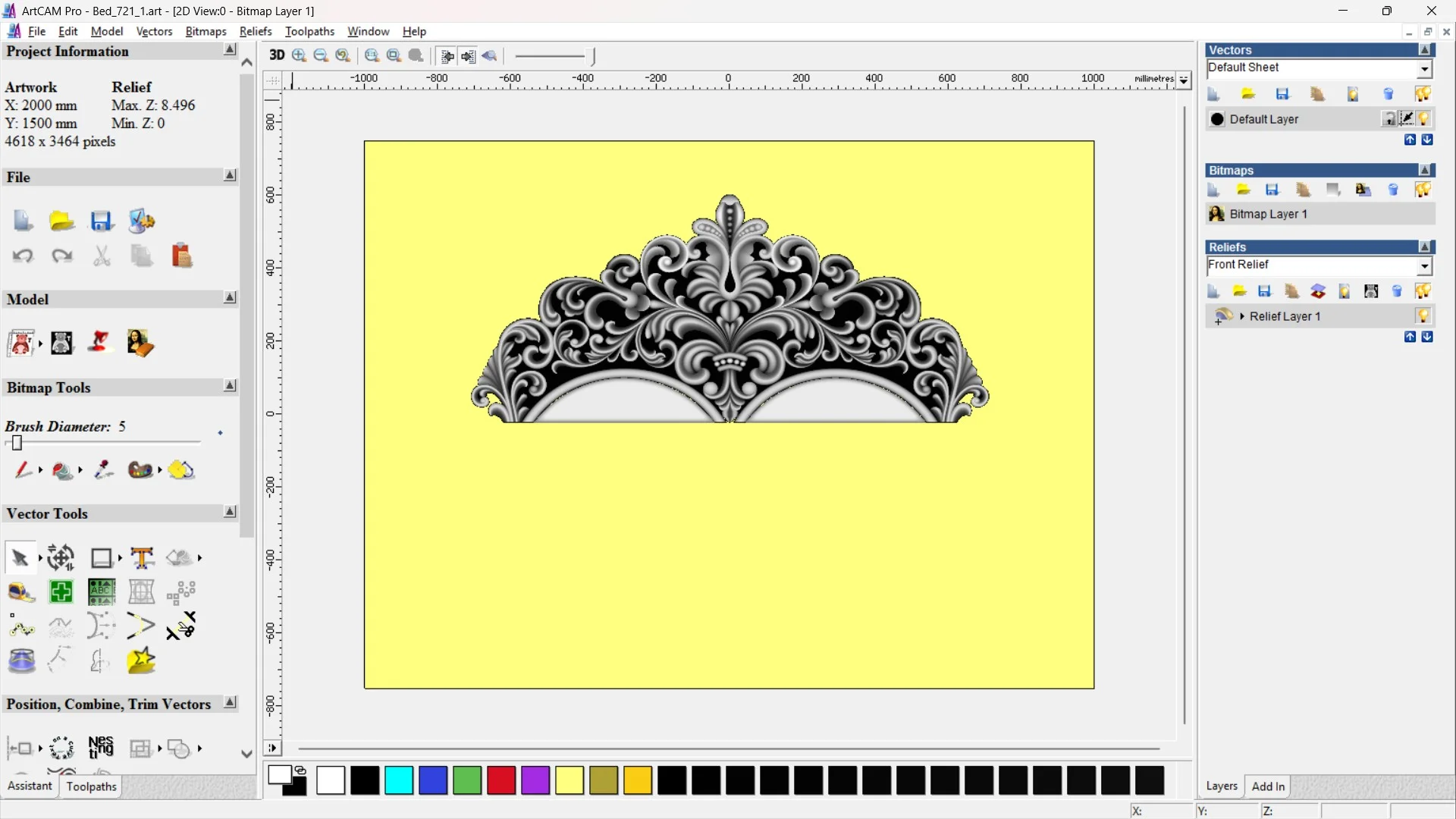The height and width of the screenshot is (819, 1456).
Task: Click the Node Editing vector tool
Action: 22,627
